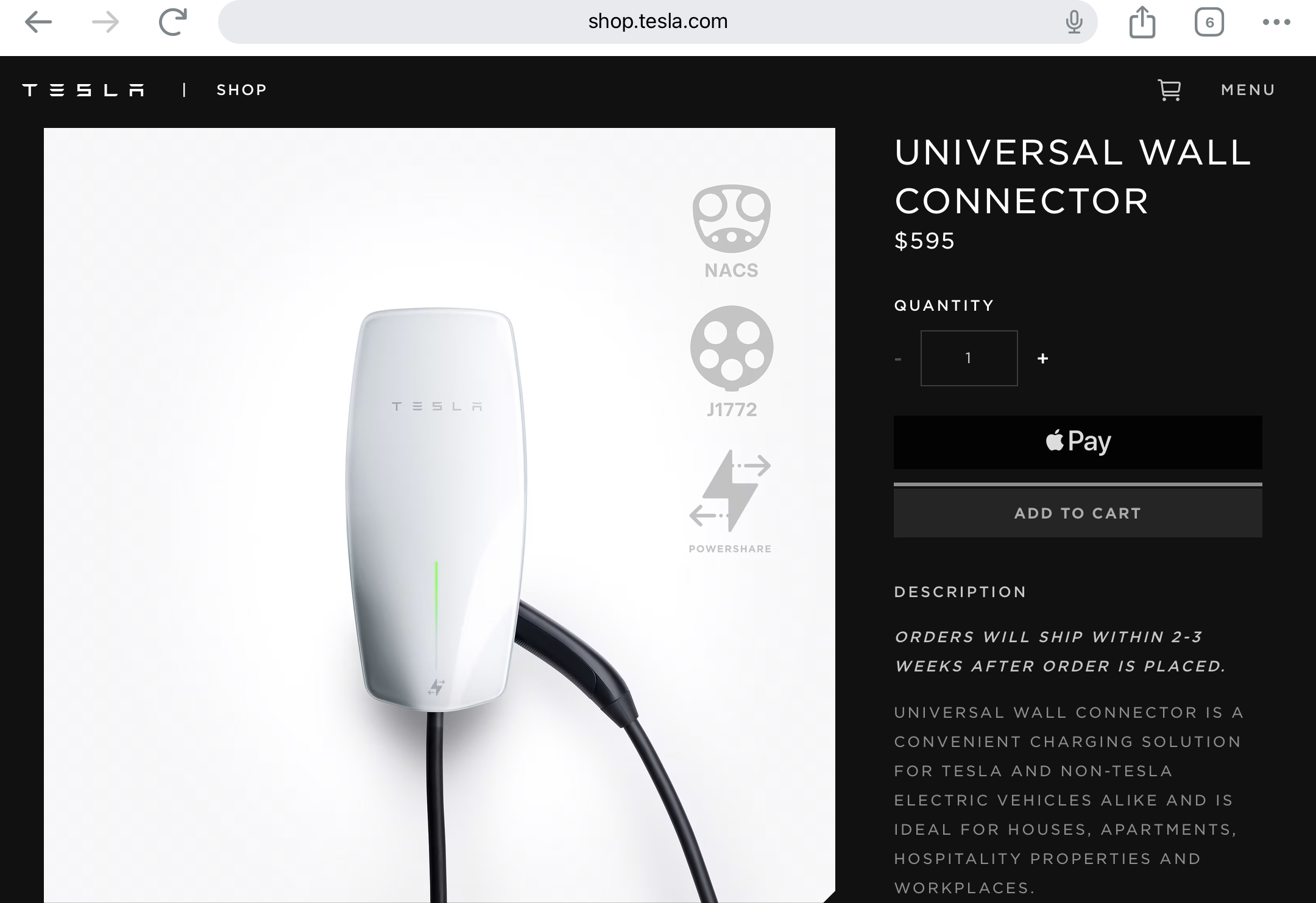The image size is (1316, 903).
Task: Open the MENU in the site header
Action: pos(1248,90)
